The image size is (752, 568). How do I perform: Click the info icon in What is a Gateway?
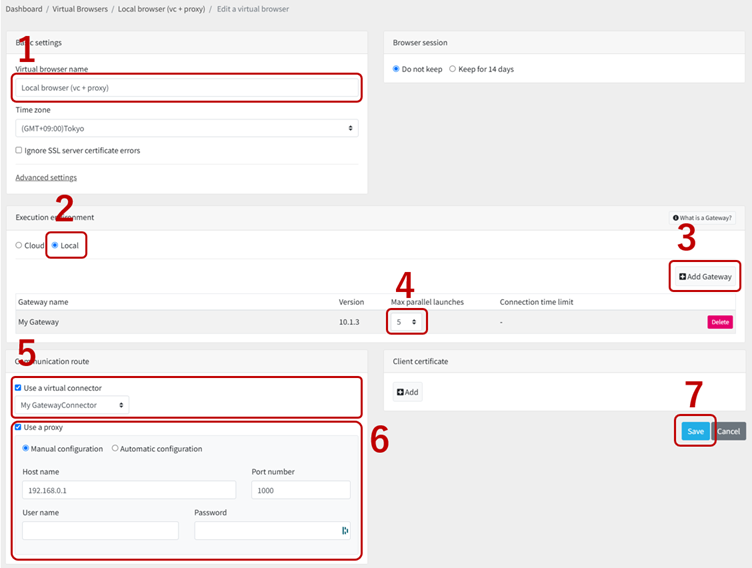(x=675, y=218)
